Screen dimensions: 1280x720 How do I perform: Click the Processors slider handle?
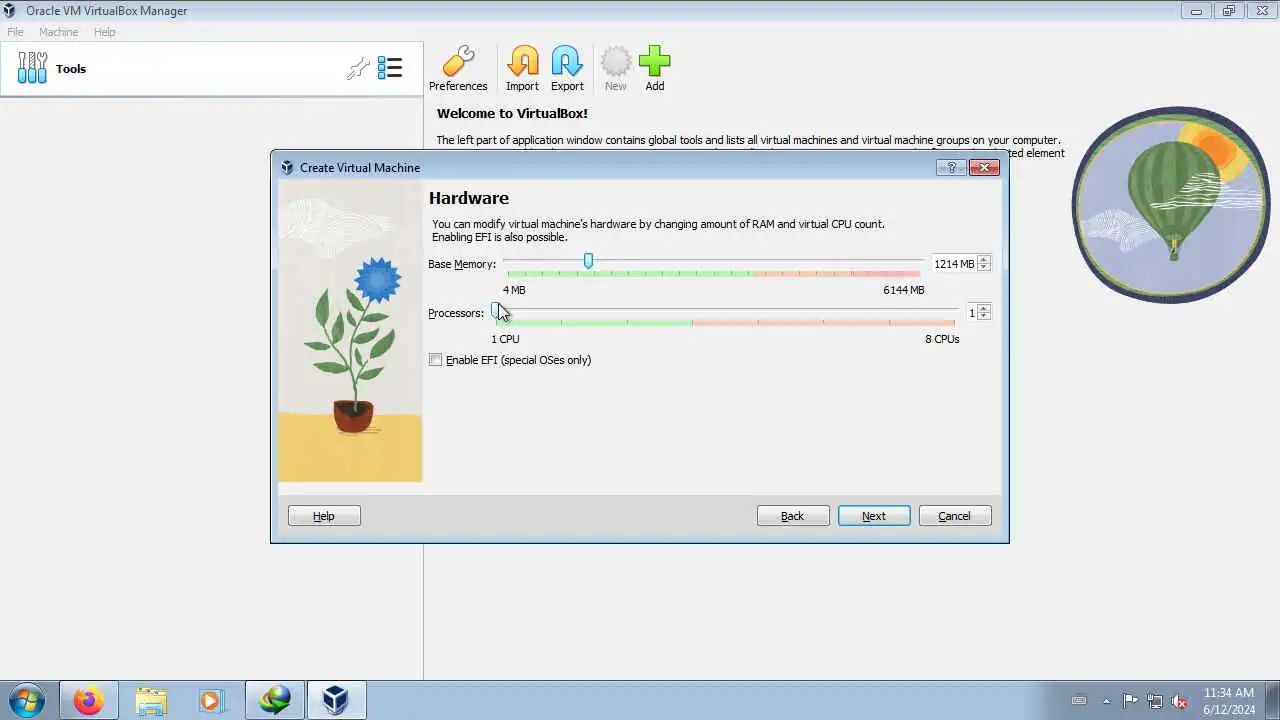click(x=497, y=310)
